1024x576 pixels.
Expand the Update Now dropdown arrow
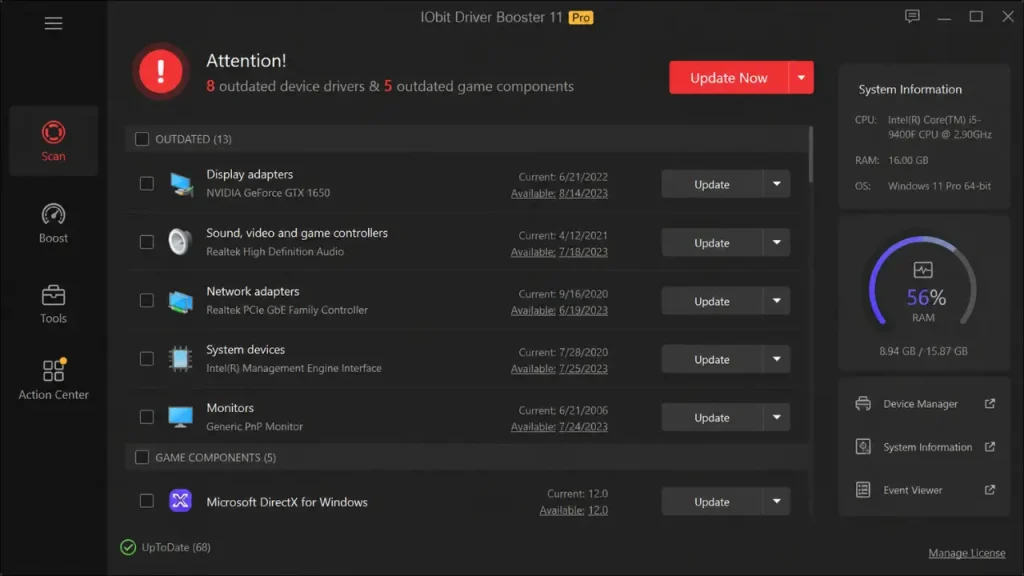point(801,78)
